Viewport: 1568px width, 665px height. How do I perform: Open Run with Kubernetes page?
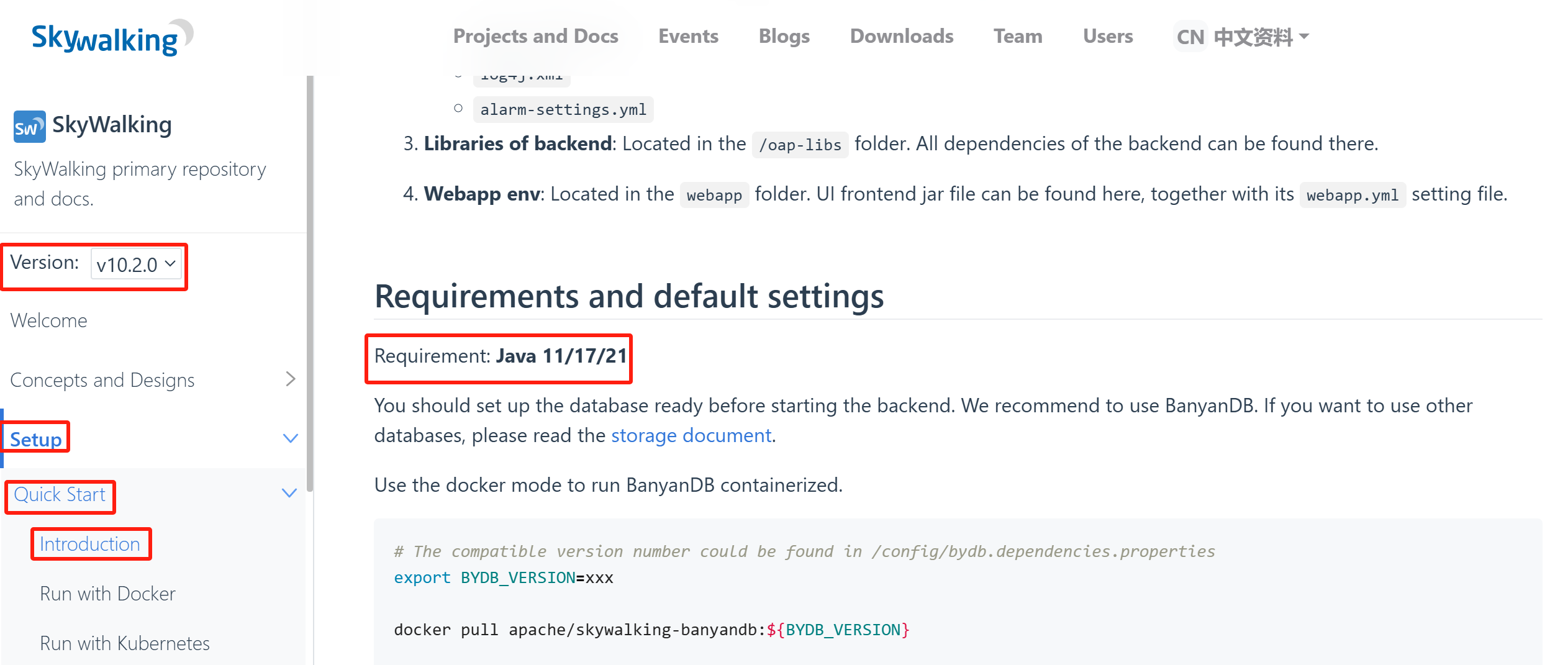pyautogui.click(x=125, y=643)
